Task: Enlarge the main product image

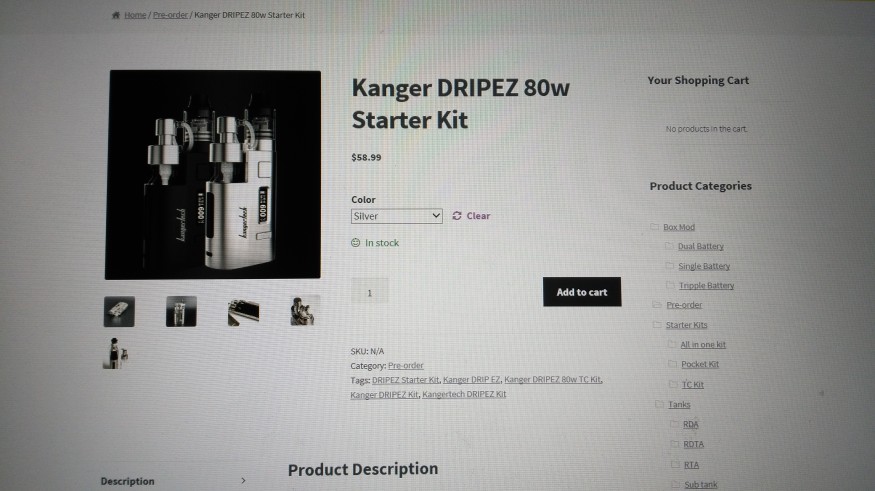Action: pos(213,175)
